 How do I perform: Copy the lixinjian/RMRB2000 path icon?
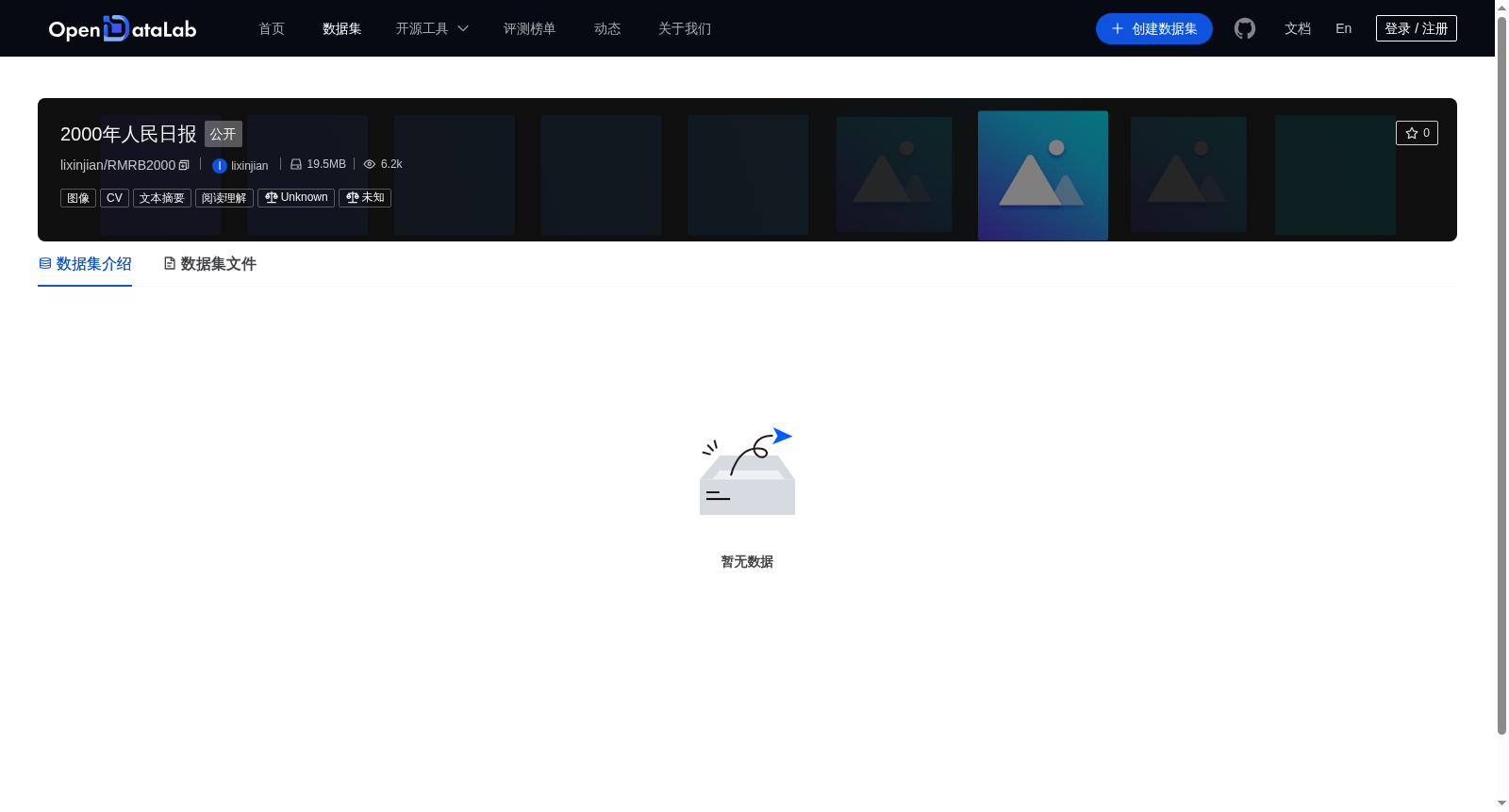coord(184,165)
